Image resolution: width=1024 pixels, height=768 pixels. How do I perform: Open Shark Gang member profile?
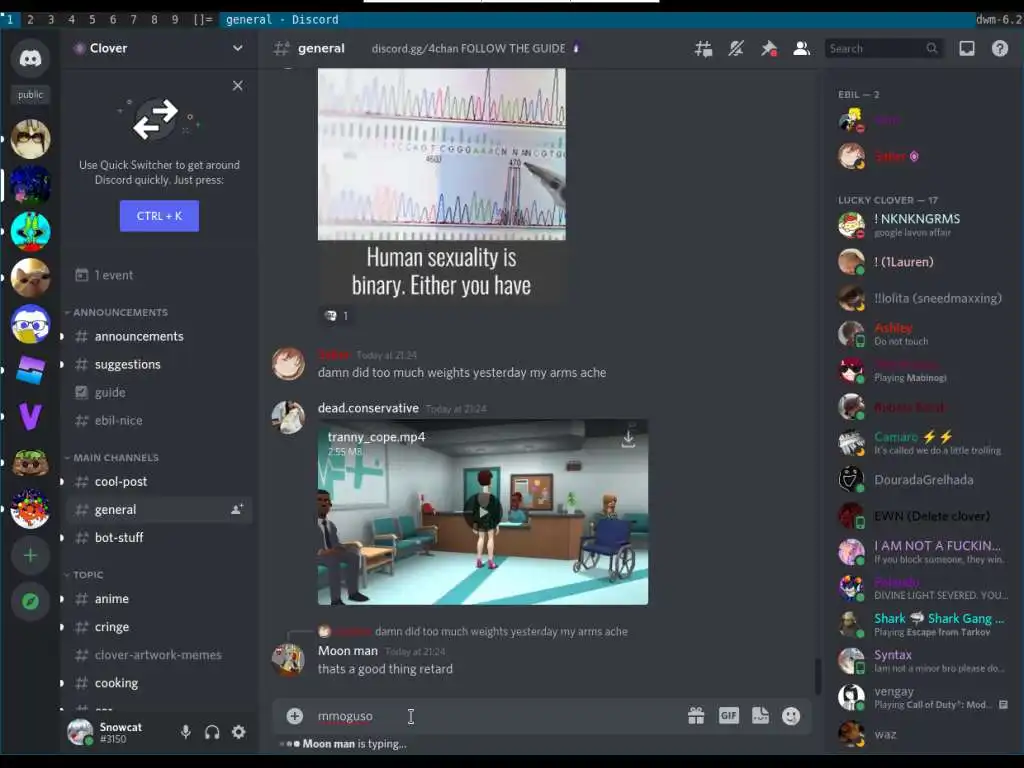pos(923,624)
